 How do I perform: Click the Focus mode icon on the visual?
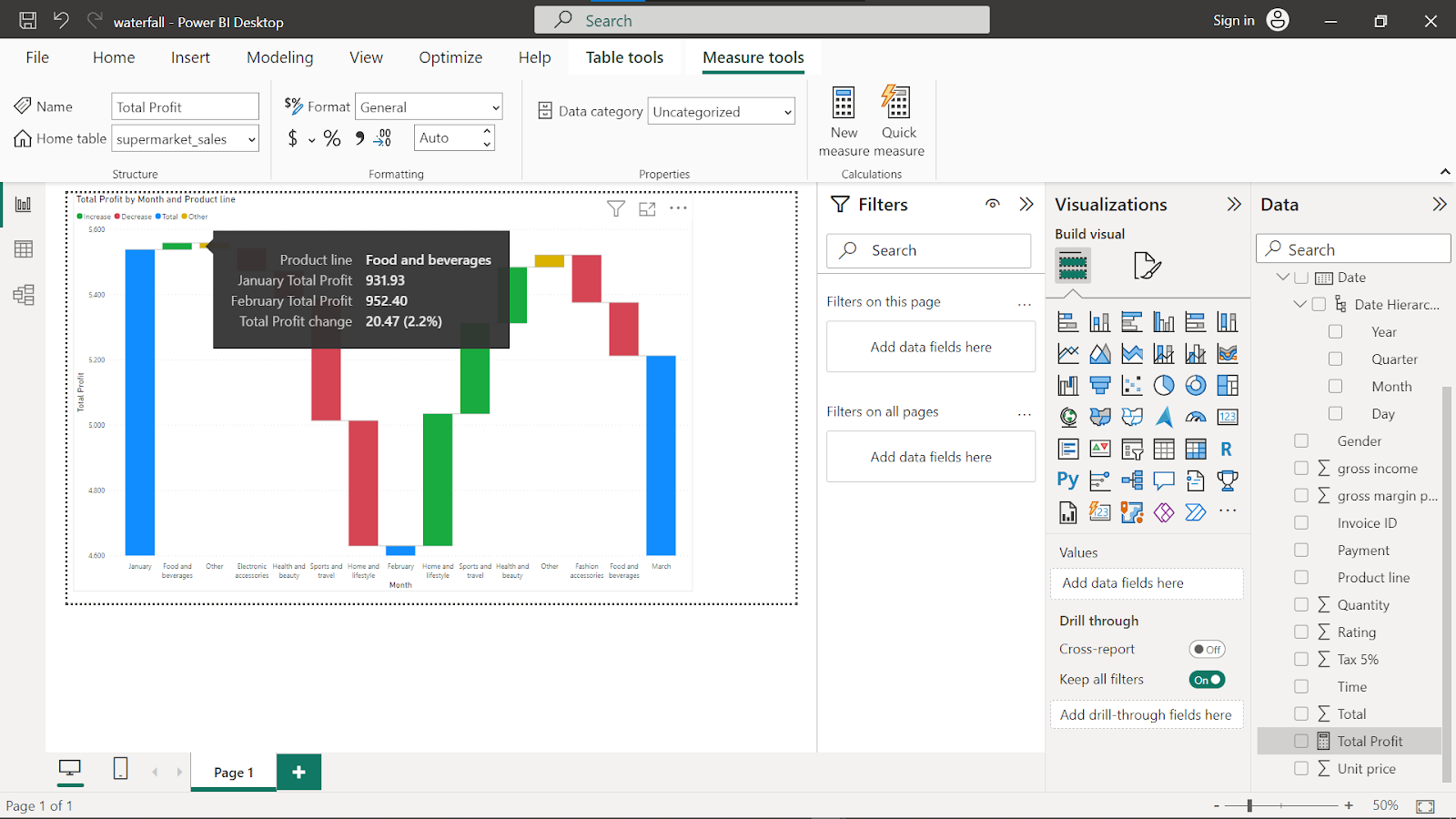click(647, 209)
